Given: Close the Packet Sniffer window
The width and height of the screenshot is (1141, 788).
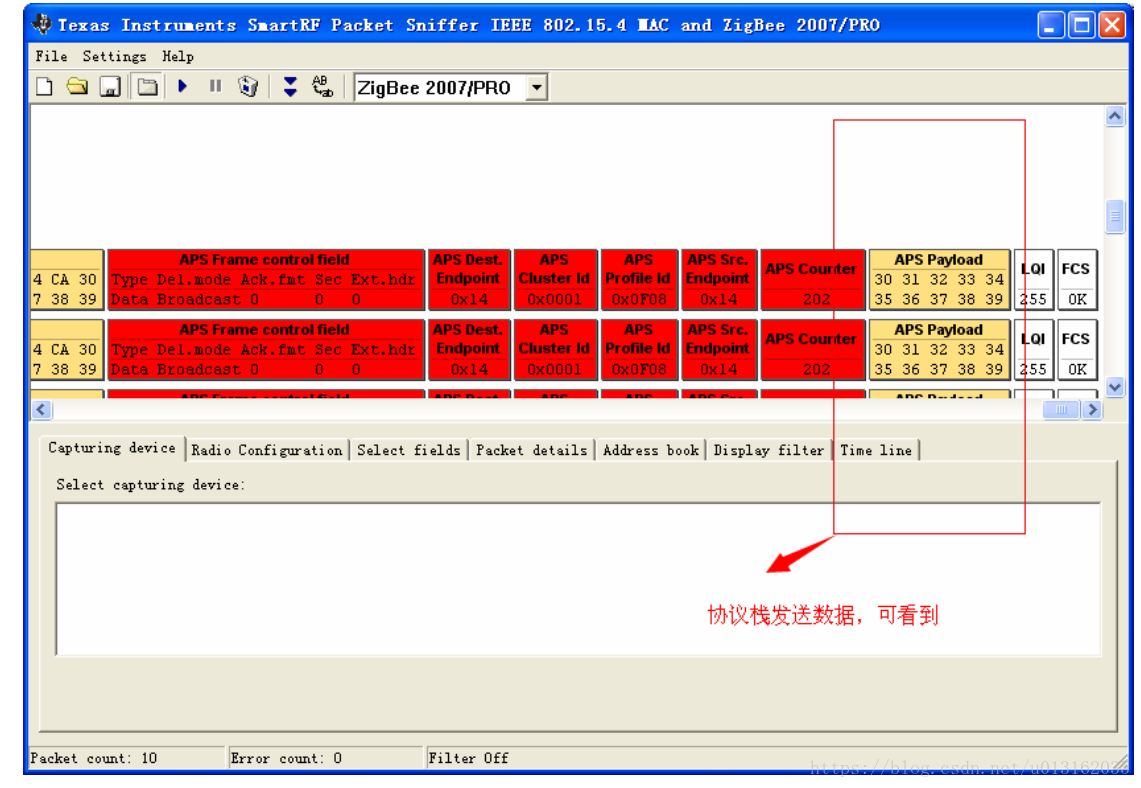Looking at the screenshot, I should pyautogui.click(x=1113, y=25).
